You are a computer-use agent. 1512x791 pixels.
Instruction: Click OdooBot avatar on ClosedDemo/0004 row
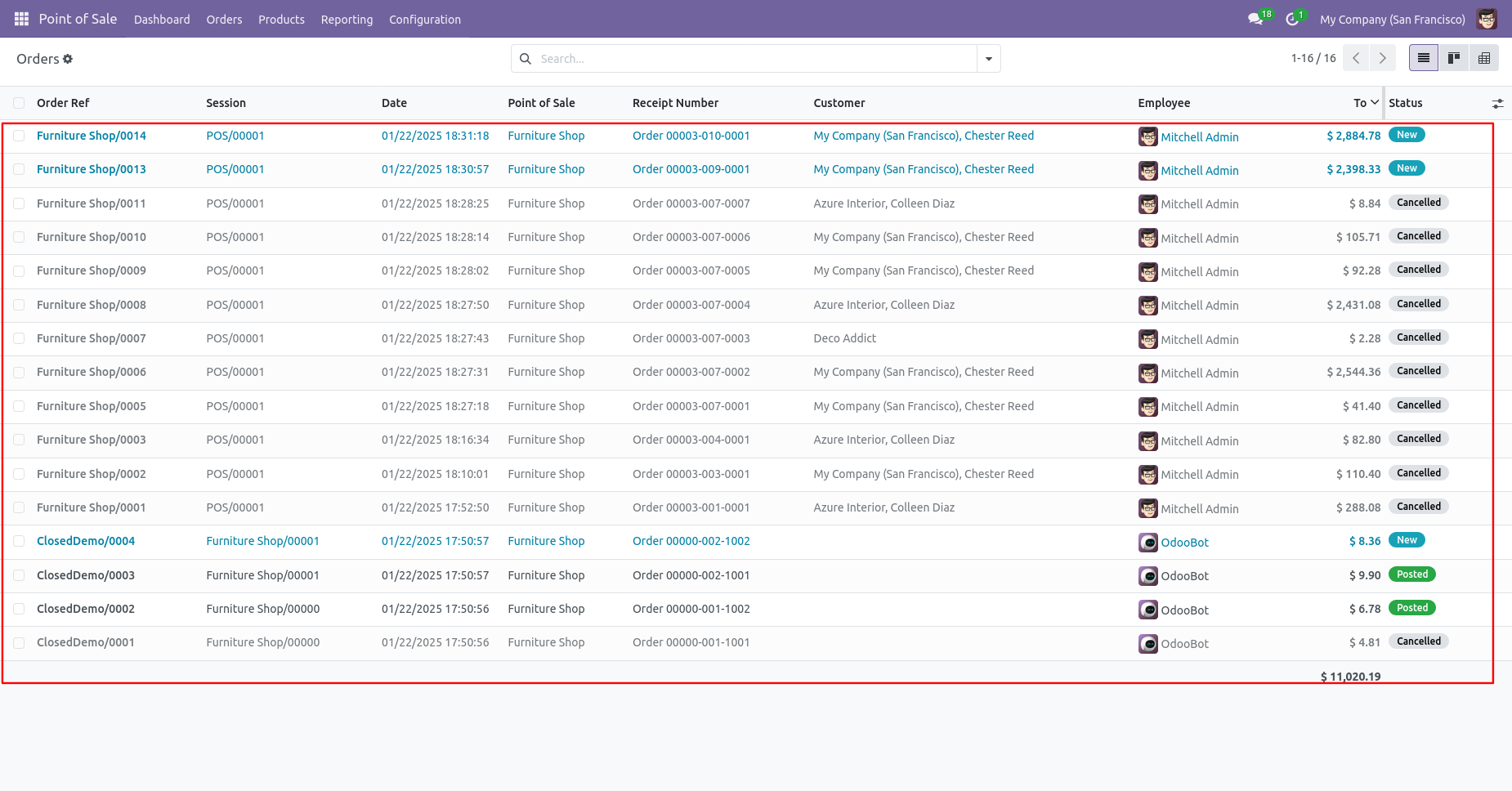pos(1148,543)
